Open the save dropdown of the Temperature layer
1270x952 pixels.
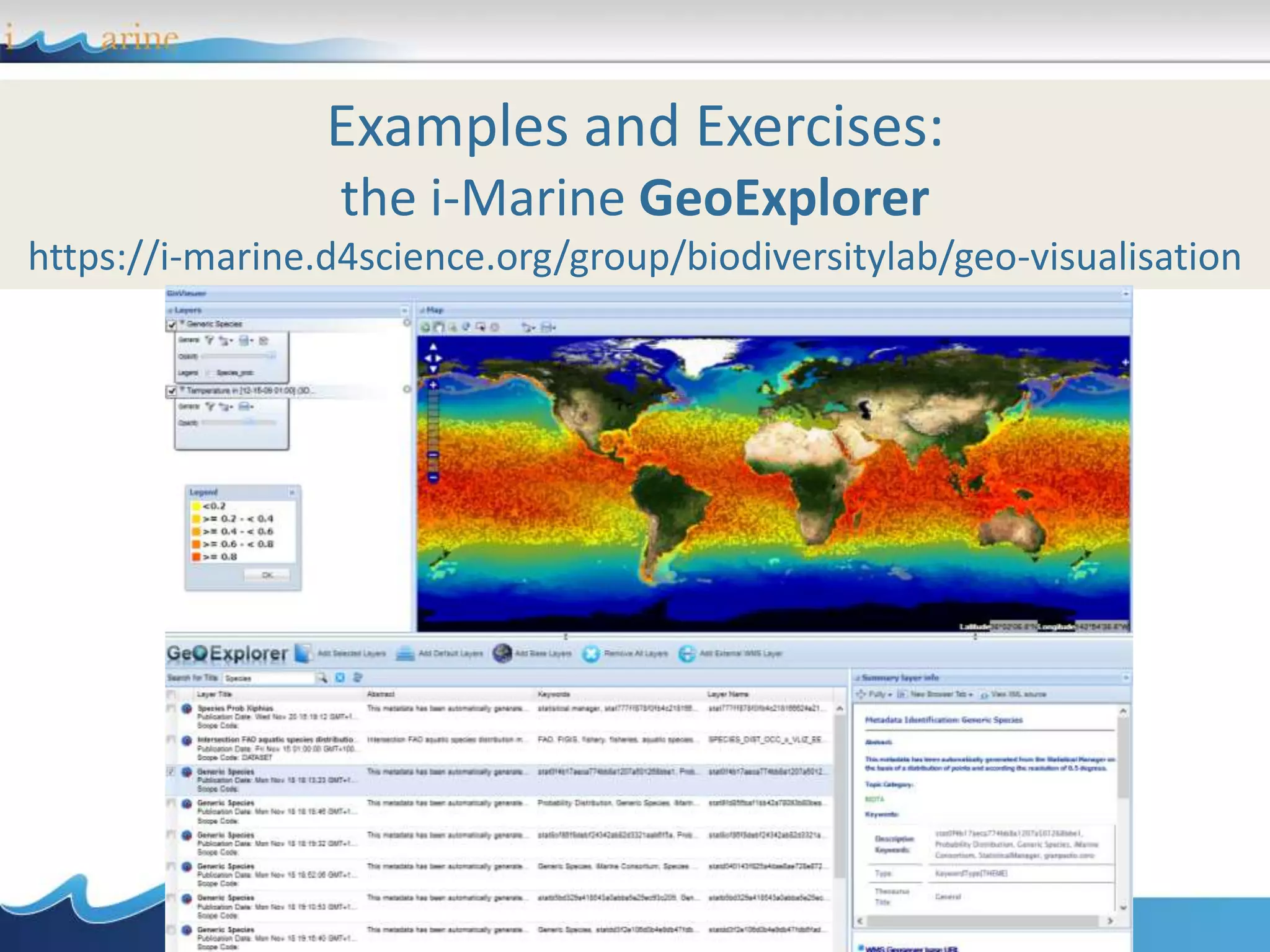pos(246,407)
